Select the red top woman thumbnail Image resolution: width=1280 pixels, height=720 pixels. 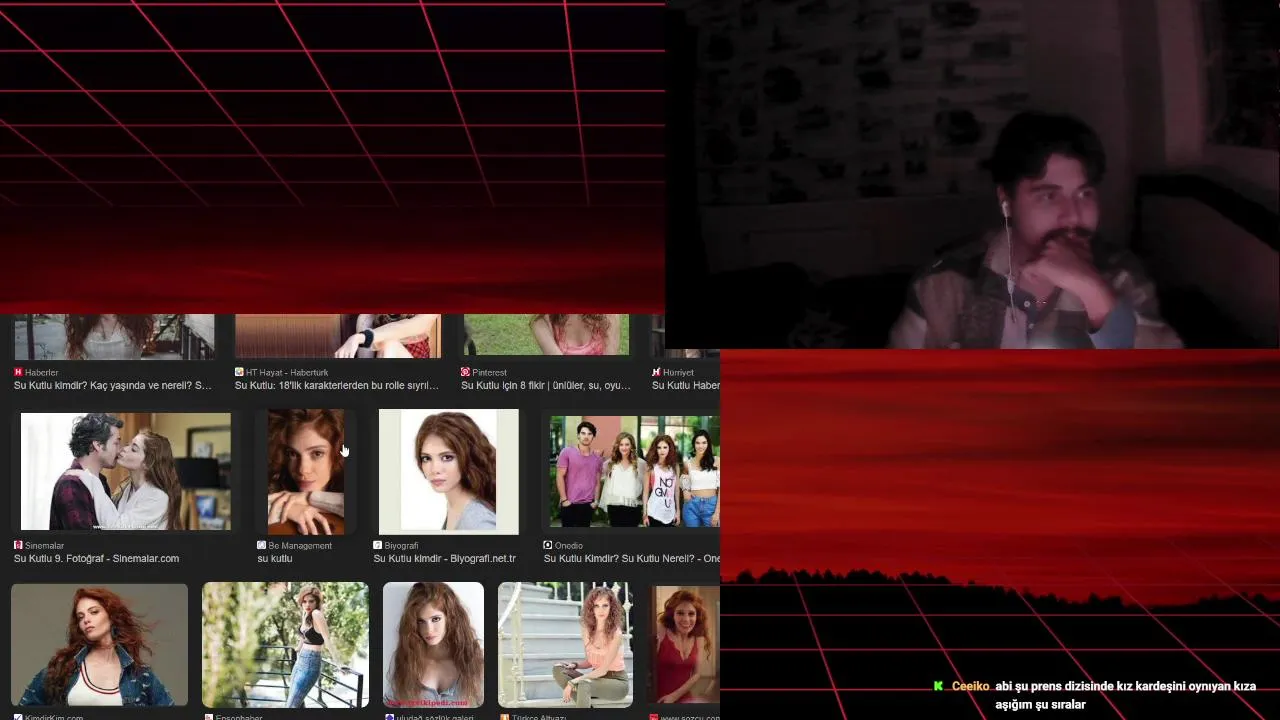coord(684,645)
